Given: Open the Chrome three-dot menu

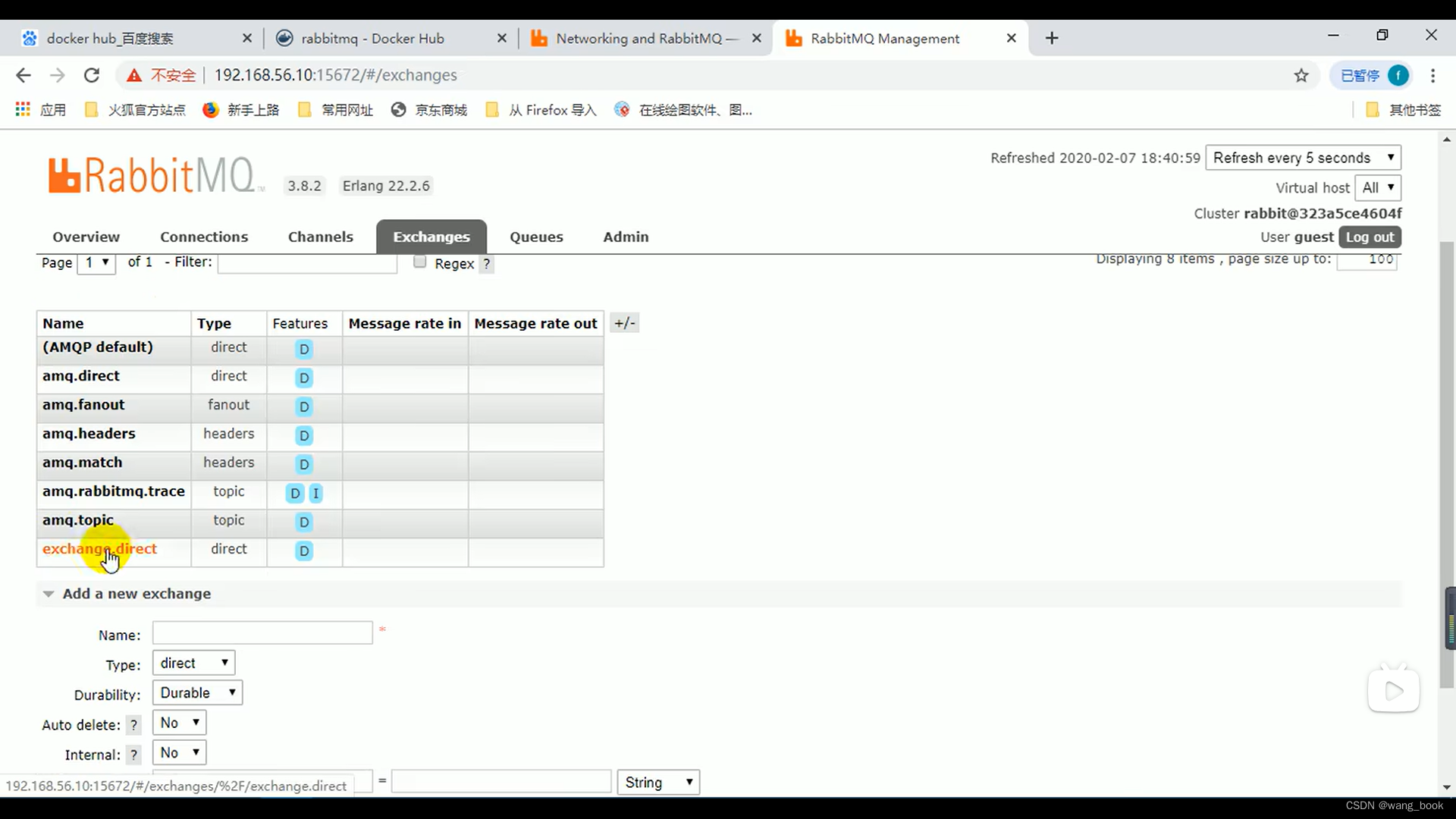Looking at the screenshot, I should [x=1432, y=75].
